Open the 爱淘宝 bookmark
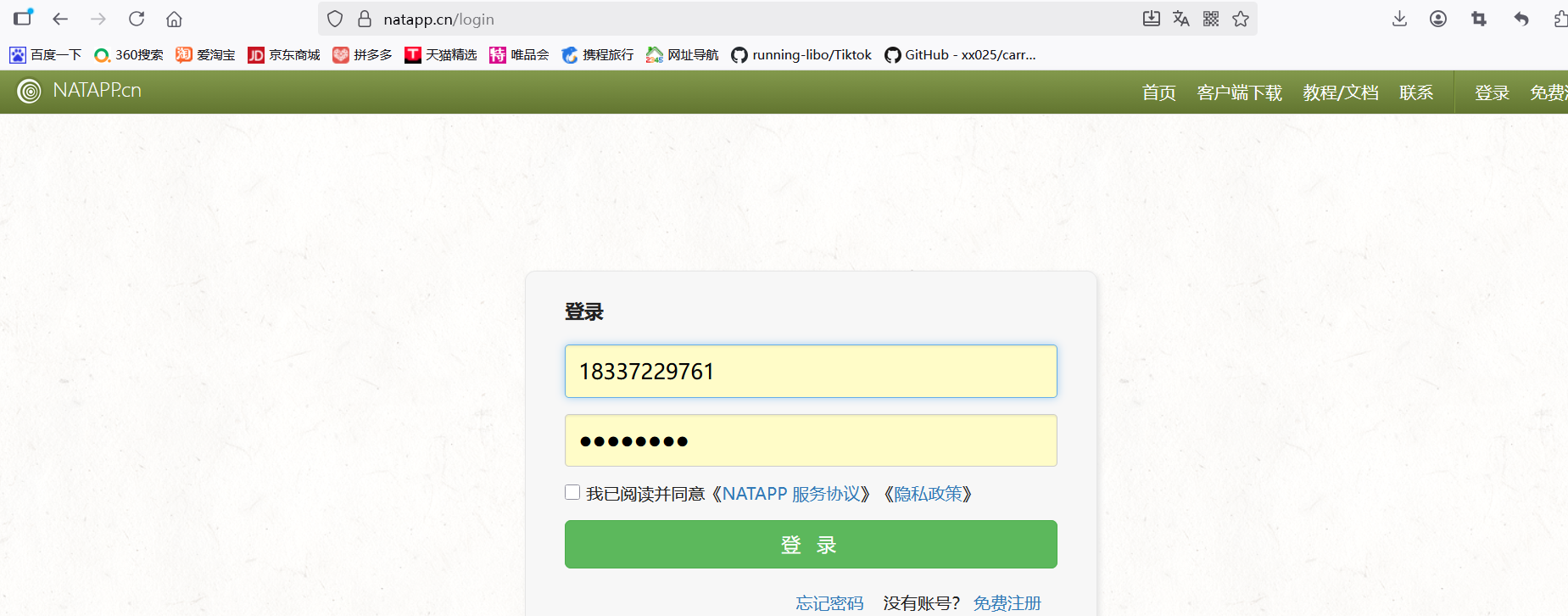 [206, 55]
